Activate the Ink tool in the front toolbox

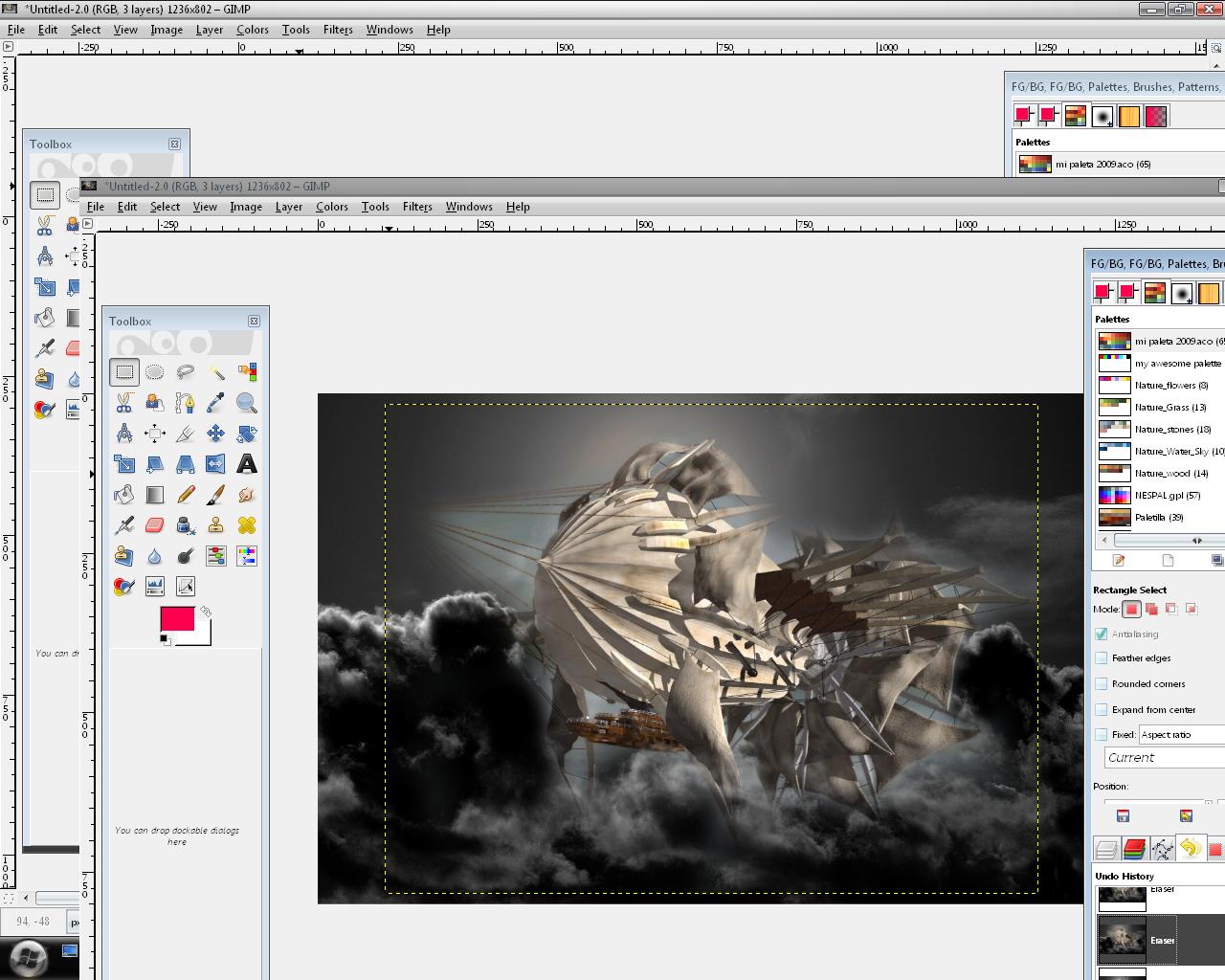pyautogui.click(x=185, y=525)
